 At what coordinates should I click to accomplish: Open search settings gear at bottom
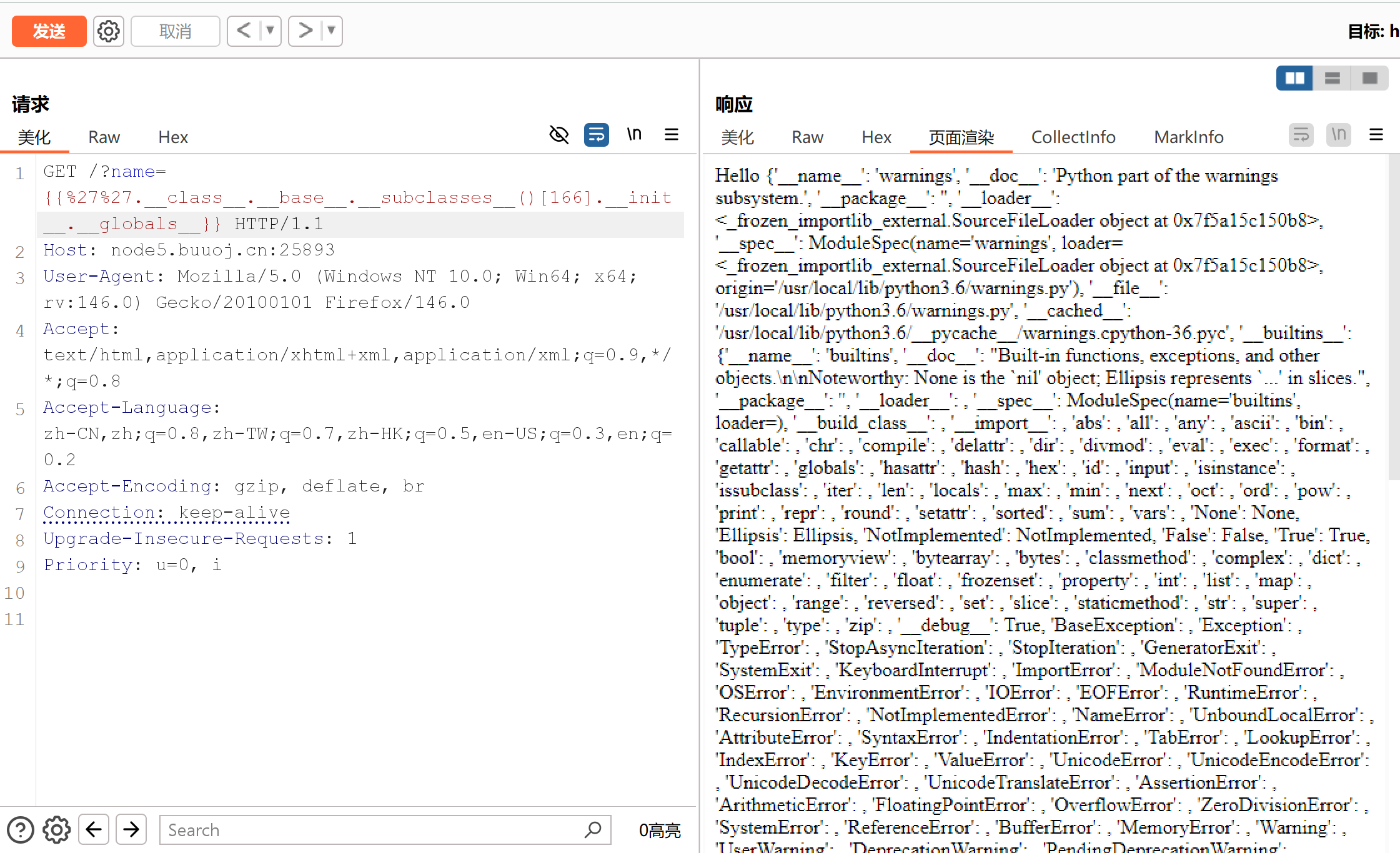(57, 830)
